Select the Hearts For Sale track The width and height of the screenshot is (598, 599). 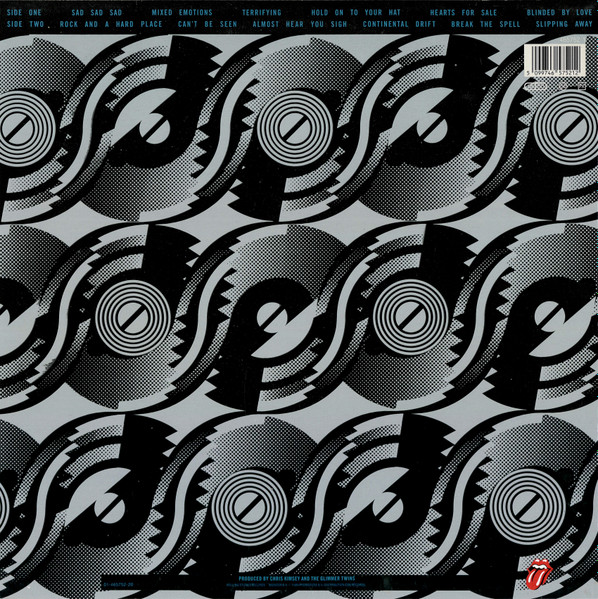click(463, 13)
